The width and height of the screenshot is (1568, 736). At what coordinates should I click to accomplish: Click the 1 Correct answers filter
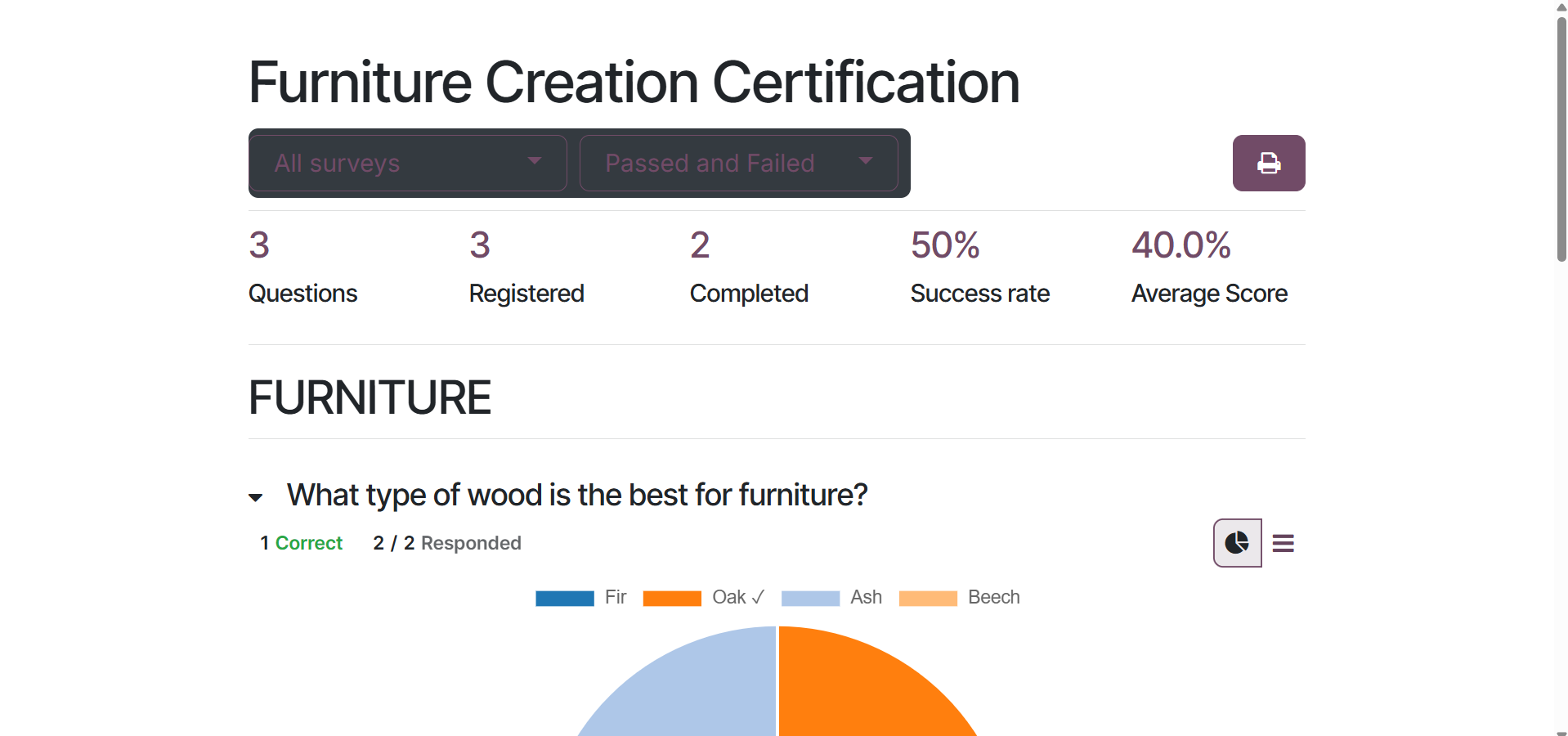[301, 543]
